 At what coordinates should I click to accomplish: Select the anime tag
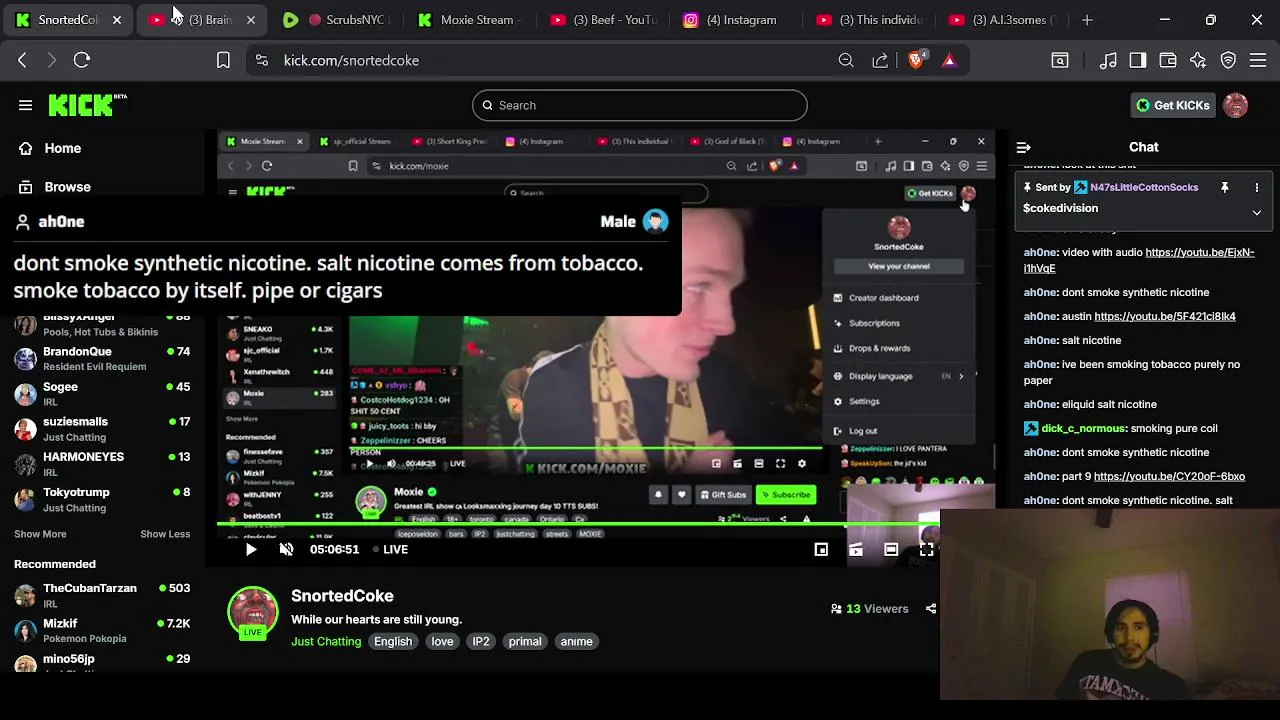pyautogui.click(x=576, y=641)
